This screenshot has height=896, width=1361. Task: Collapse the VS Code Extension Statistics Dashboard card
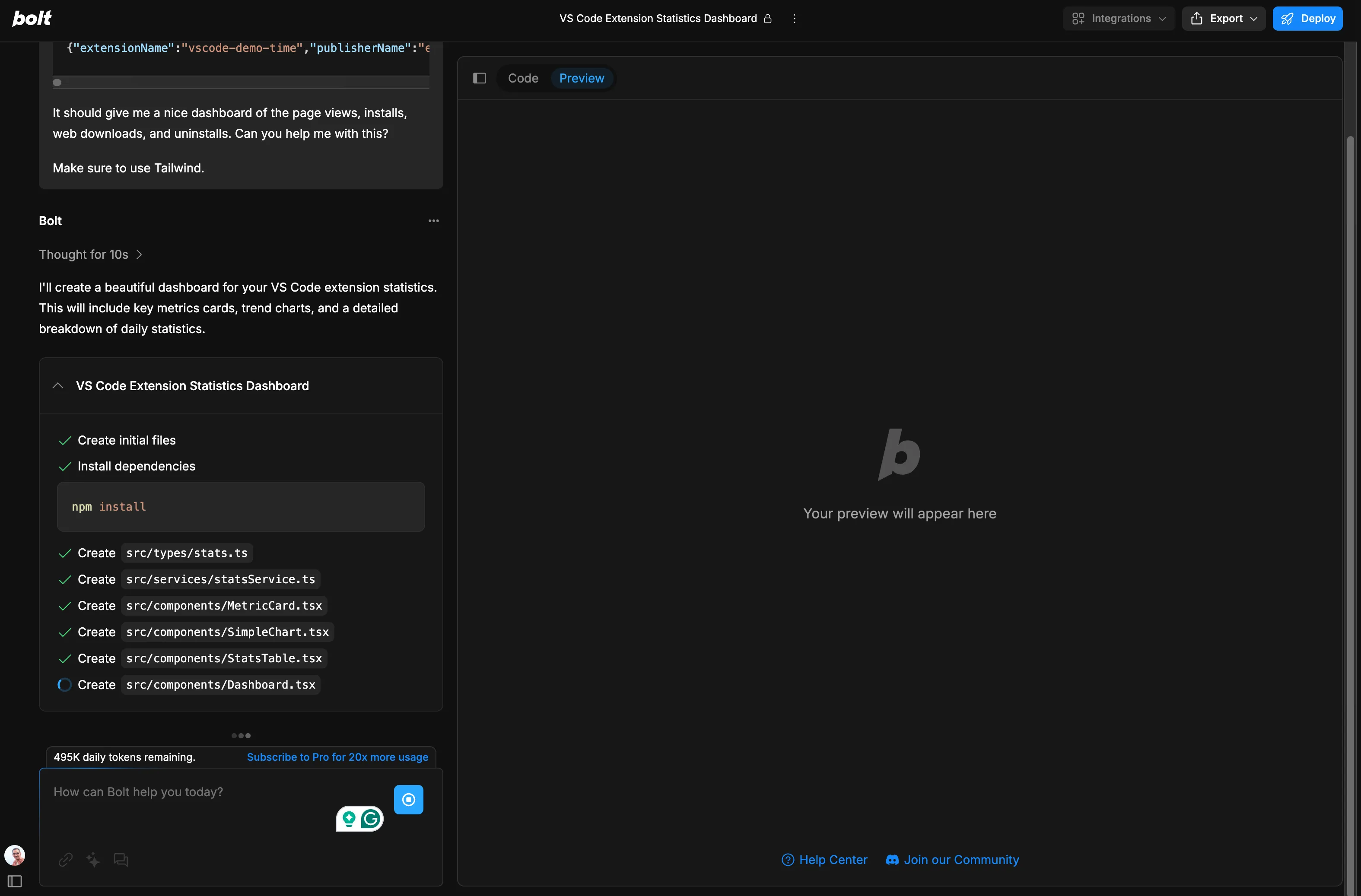[58, 386]
